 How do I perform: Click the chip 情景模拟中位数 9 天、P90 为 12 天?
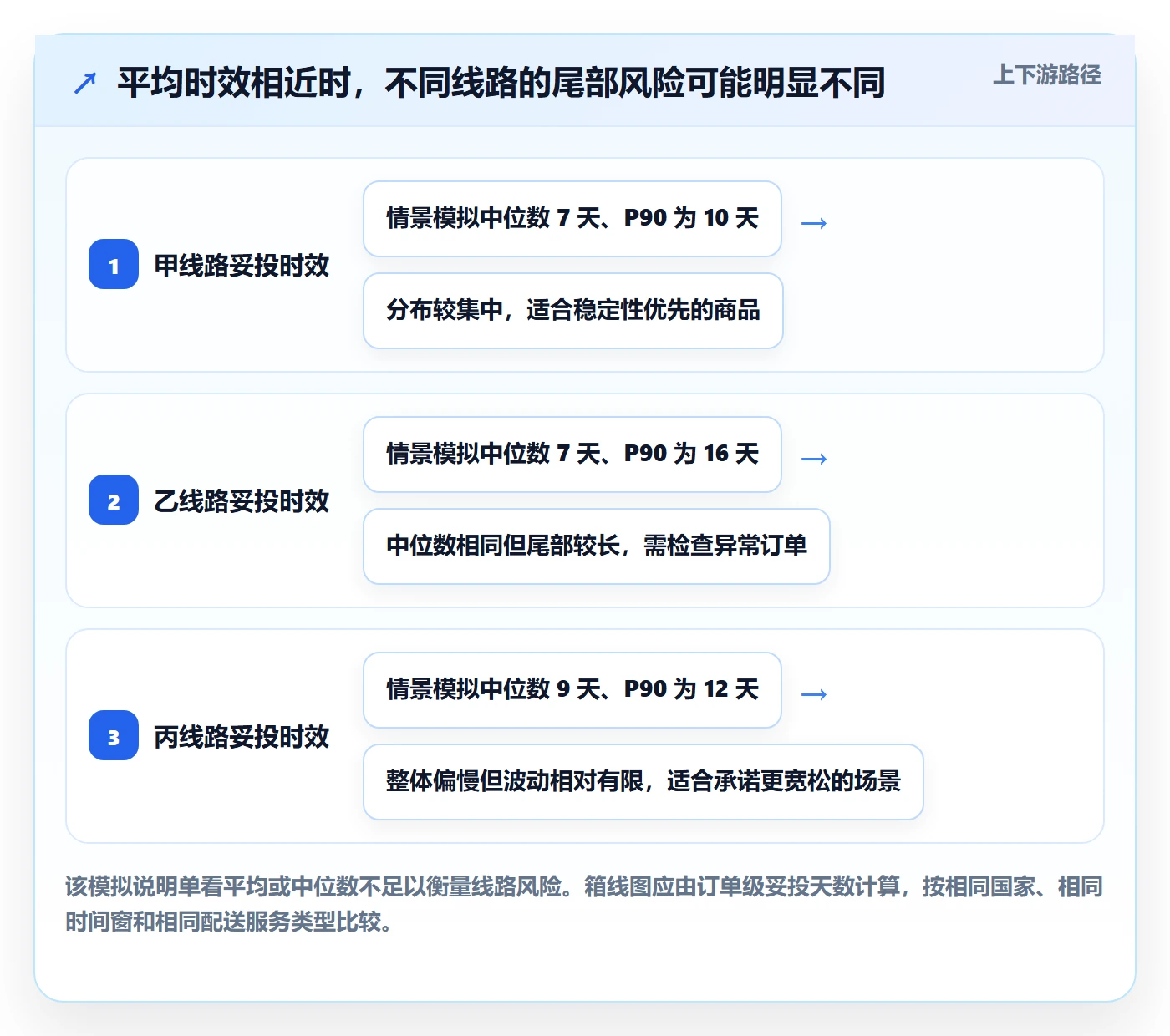tap(572, 690)
